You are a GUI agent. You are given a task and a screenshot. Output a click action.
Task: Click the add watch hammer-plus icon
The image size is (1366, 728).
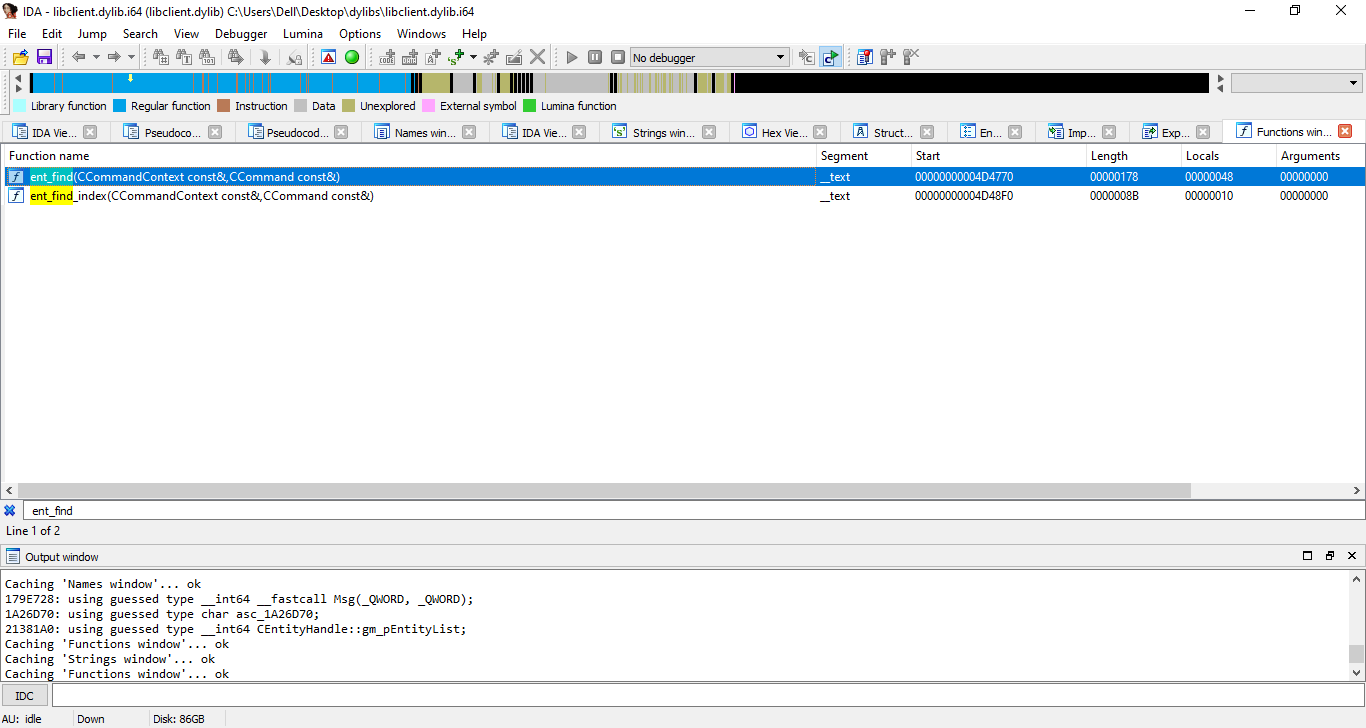pos(888,57)
